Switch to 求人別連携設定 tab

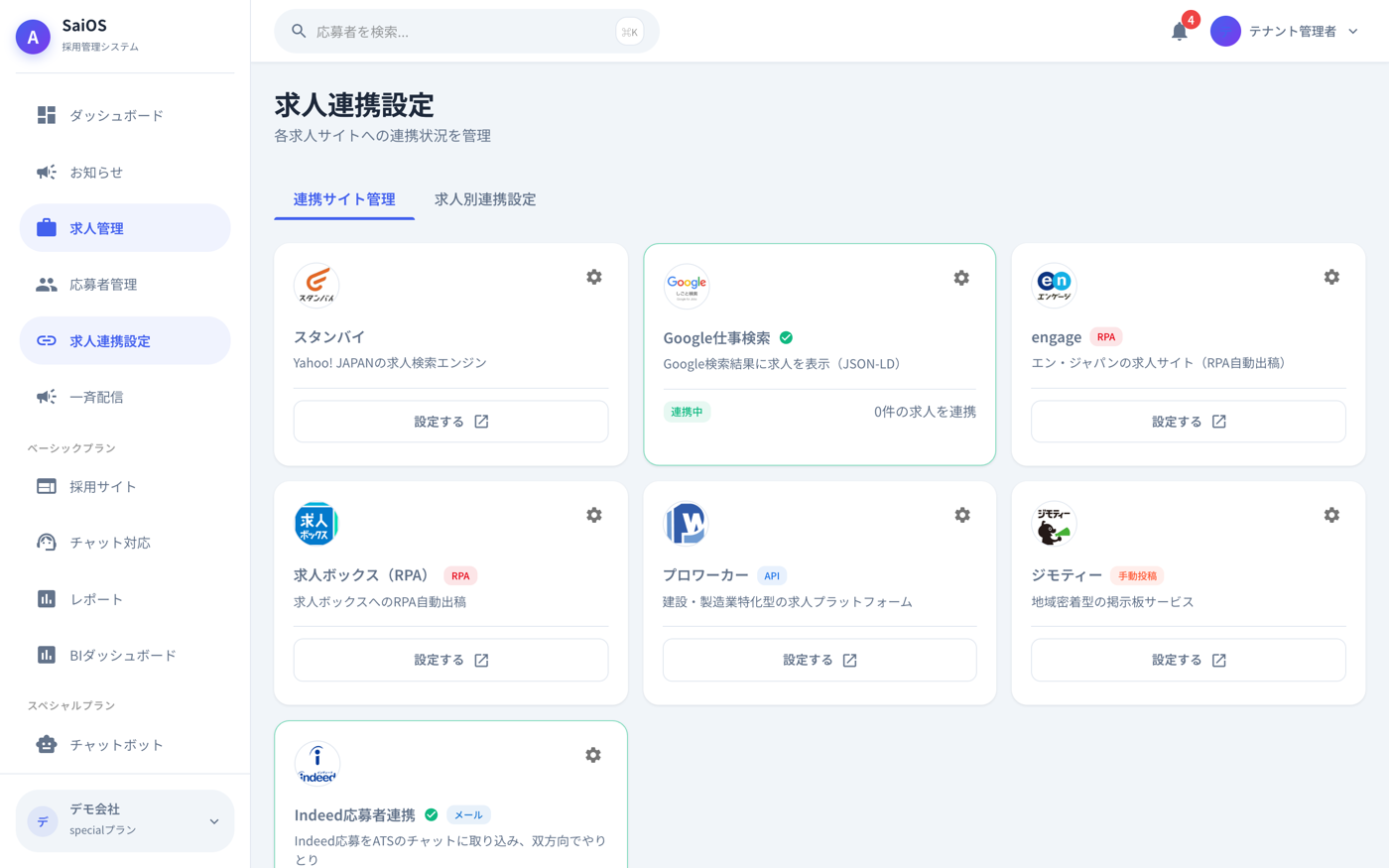tap(485, 199)
